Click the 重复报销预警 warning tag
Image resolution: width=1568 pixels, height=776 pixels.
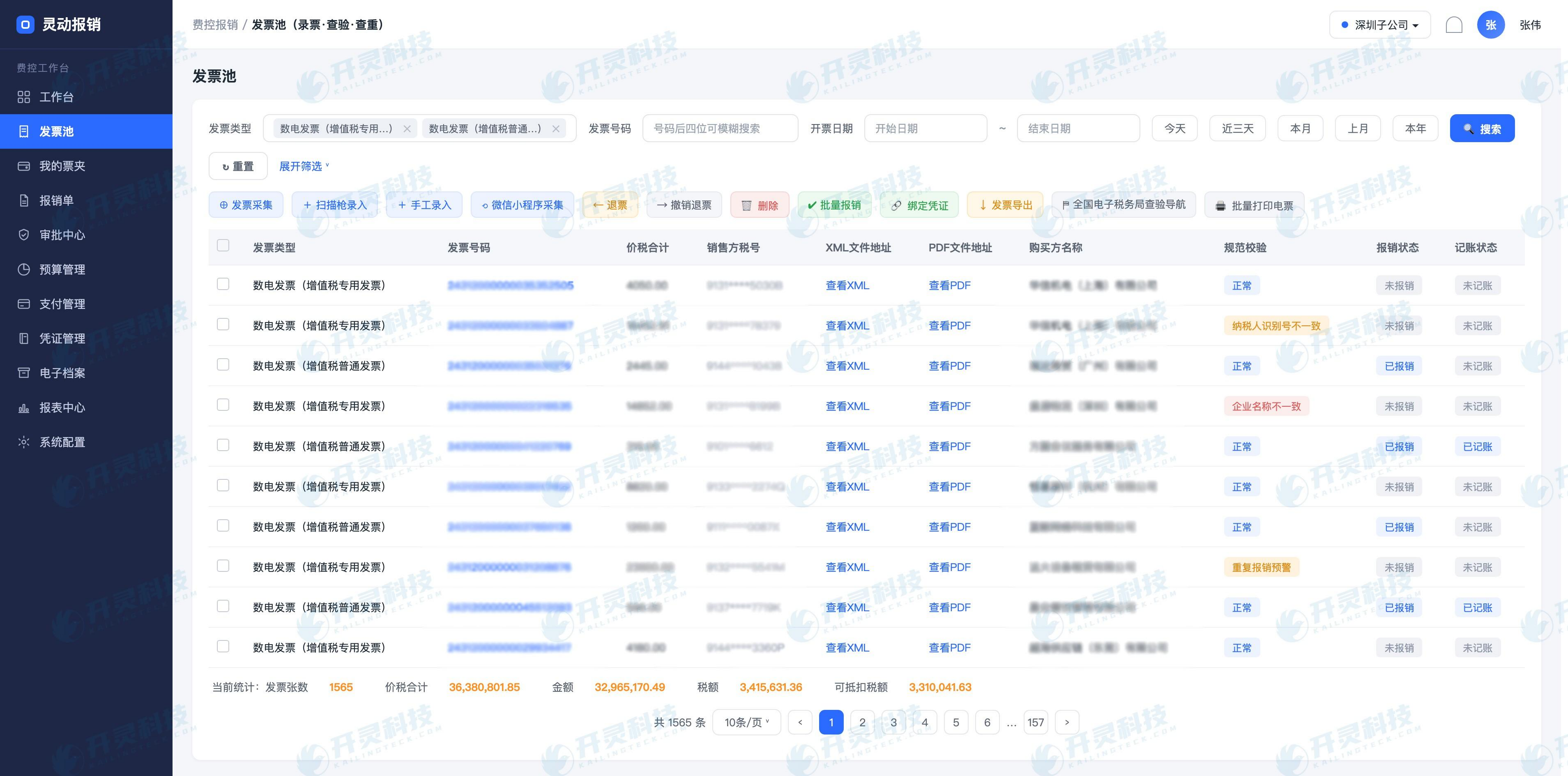coord(1261,567)
